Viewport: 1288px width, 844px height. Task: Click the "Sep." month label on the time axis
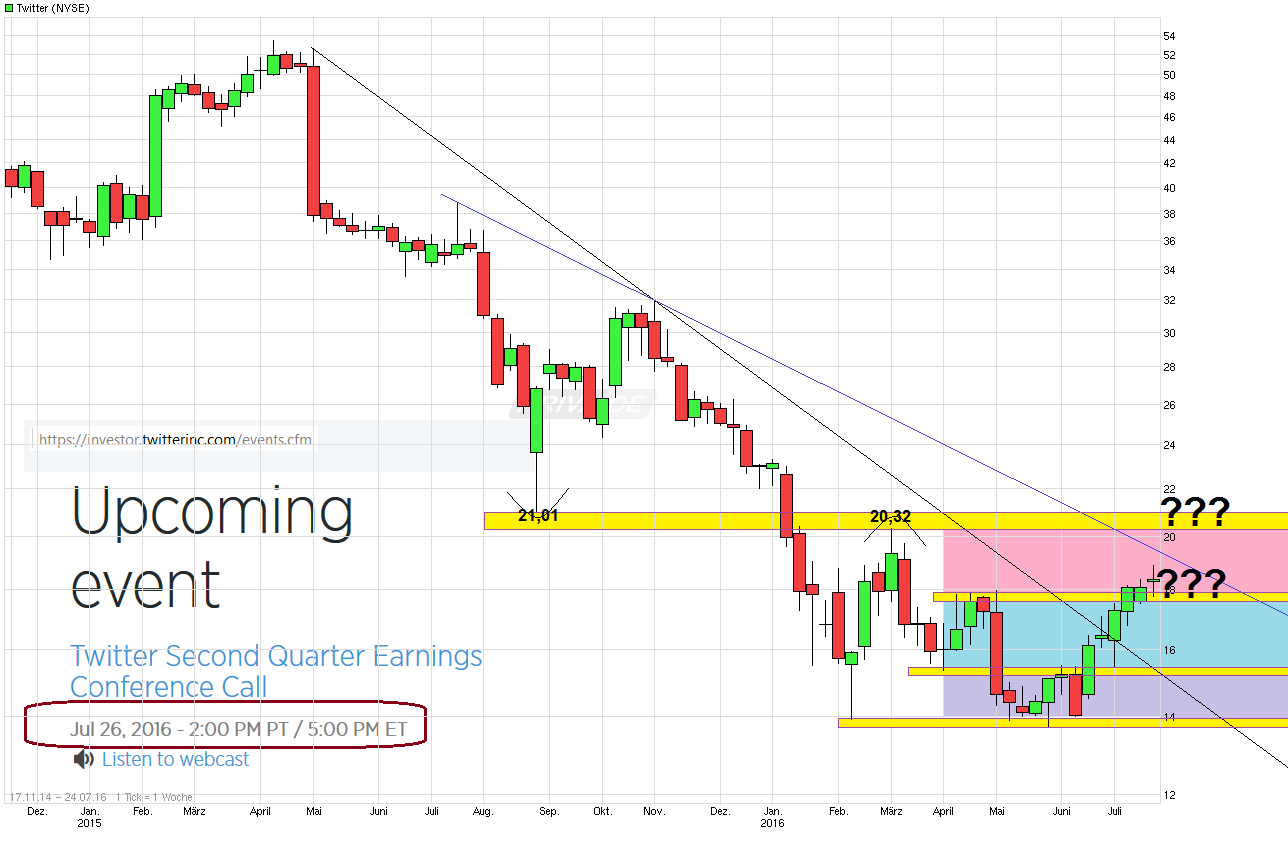click(x=549, y=813)
